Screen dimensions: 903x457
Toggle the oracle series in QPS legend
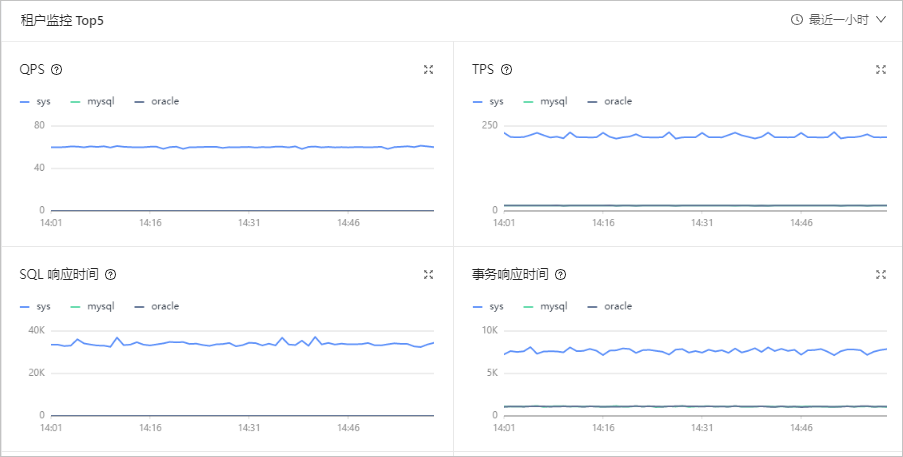click(156, 101)
